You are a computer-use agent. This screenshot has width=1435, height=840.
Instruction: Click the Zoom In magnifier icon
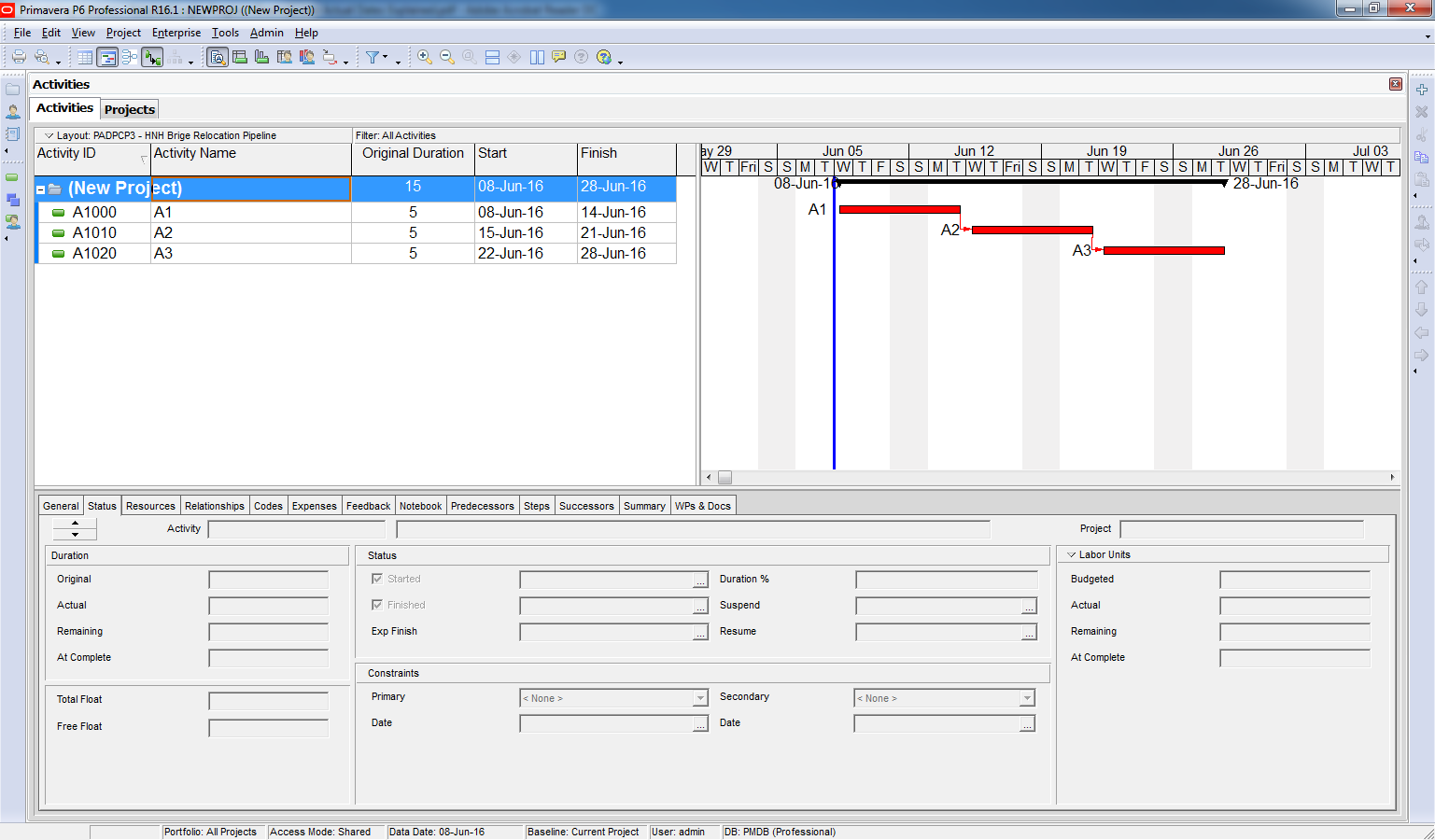(425, 57)
